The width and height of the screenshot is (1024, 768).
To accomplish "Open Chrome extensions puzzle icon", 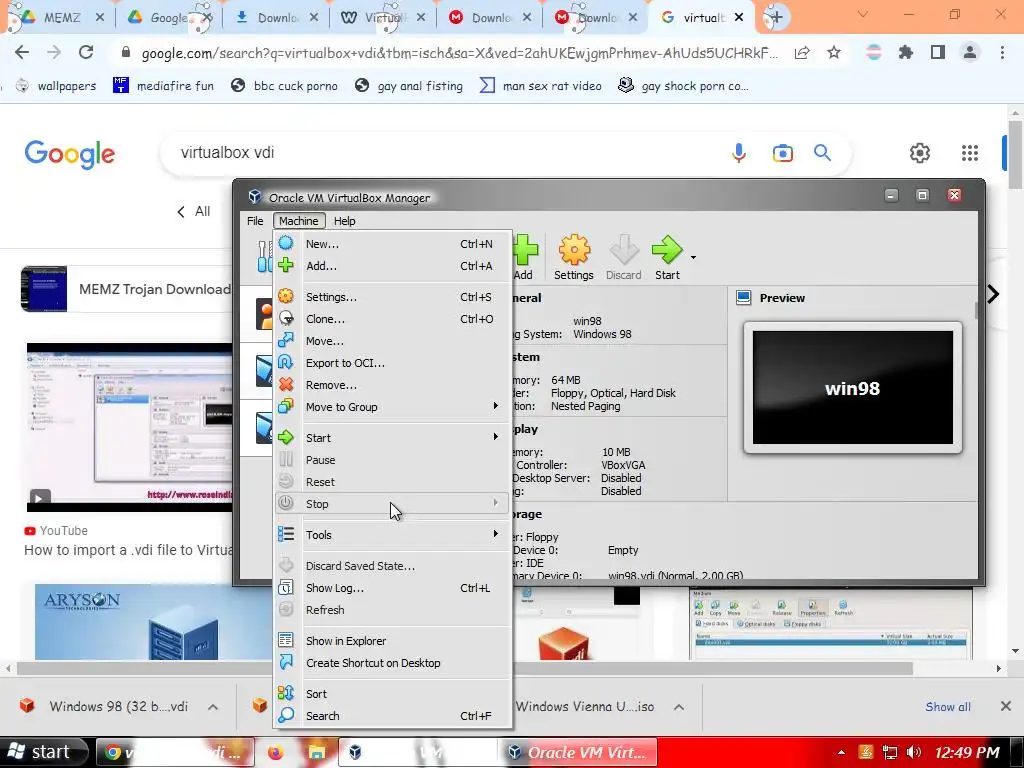I will (x=906, y=52).
